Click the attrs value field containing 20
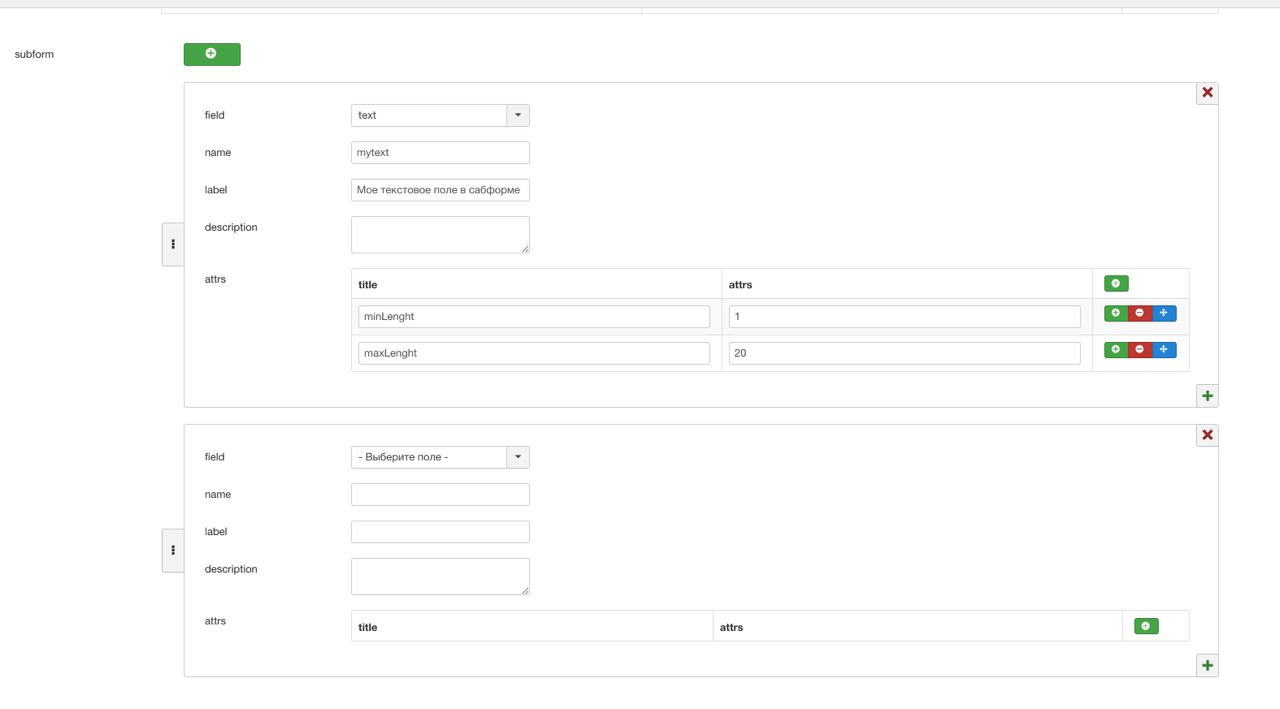This screenshot has width=1280, height=709. (905, 353)
